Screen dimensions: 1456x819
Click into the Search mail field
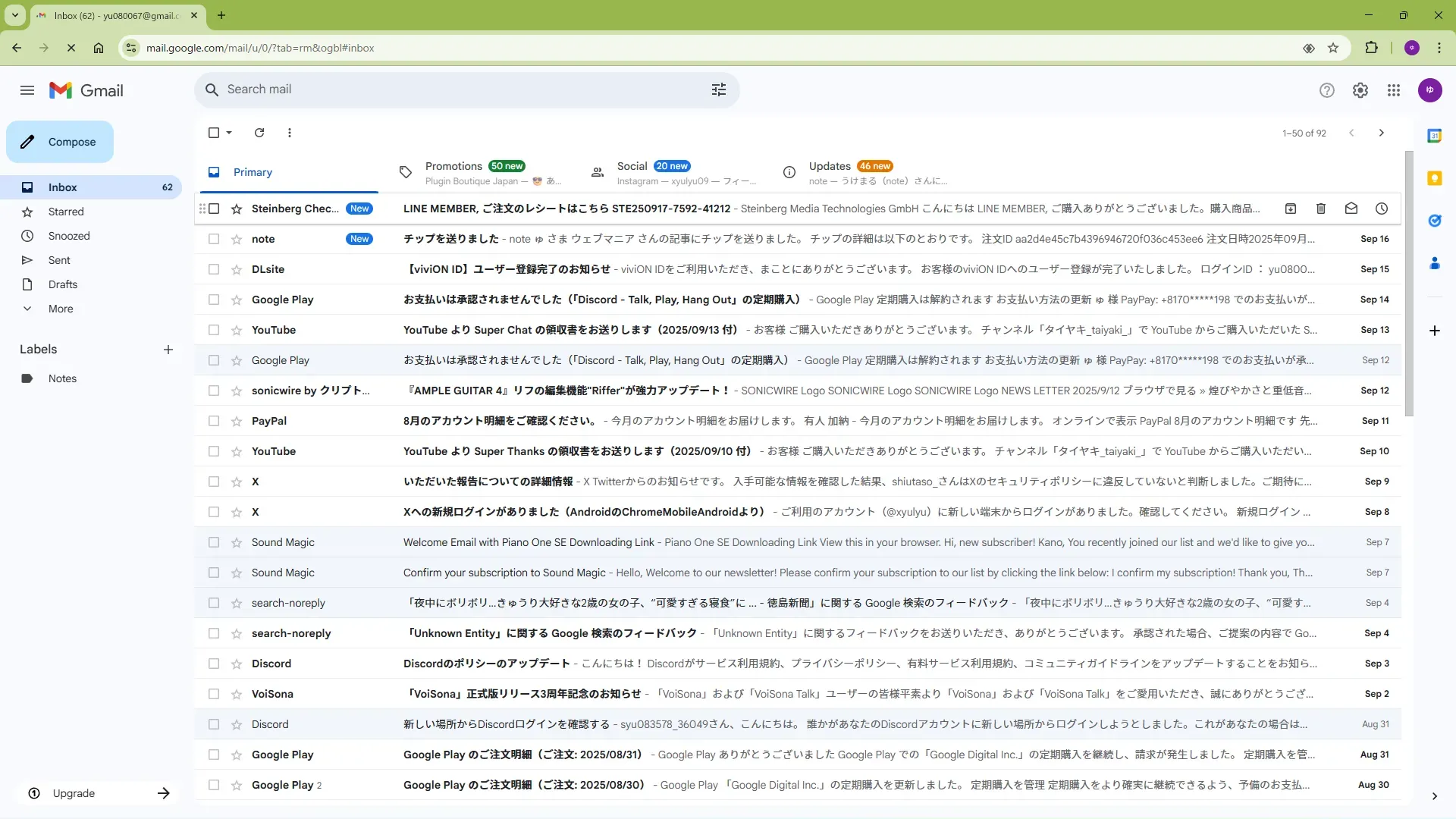pos(455,89)
